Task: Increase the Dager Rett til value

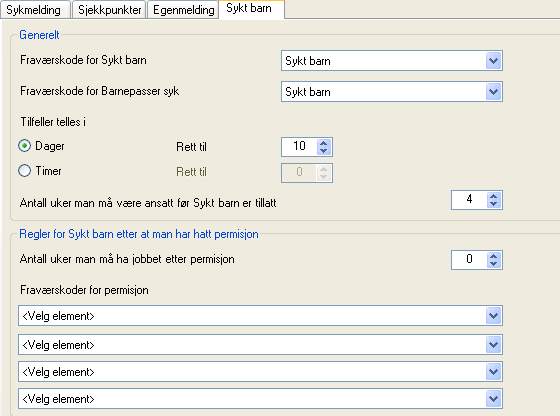Action: pos(324,143)
